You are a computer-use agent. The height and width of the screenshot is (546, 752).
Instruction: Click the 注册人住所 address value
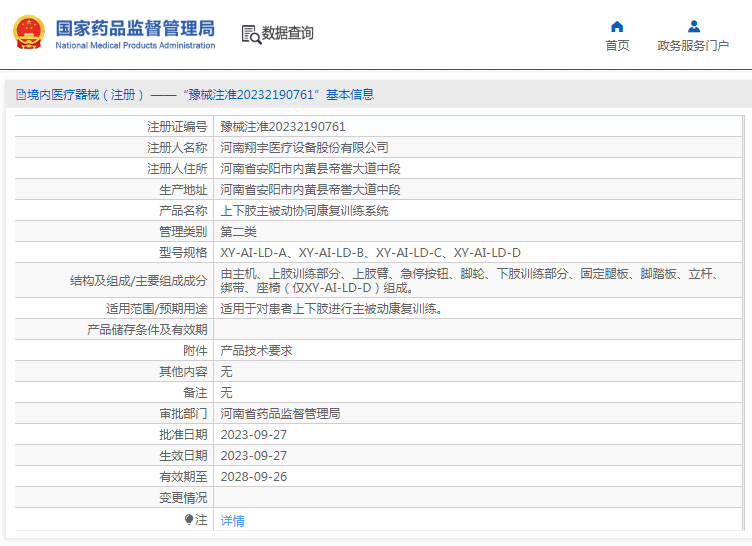[310, 169]
